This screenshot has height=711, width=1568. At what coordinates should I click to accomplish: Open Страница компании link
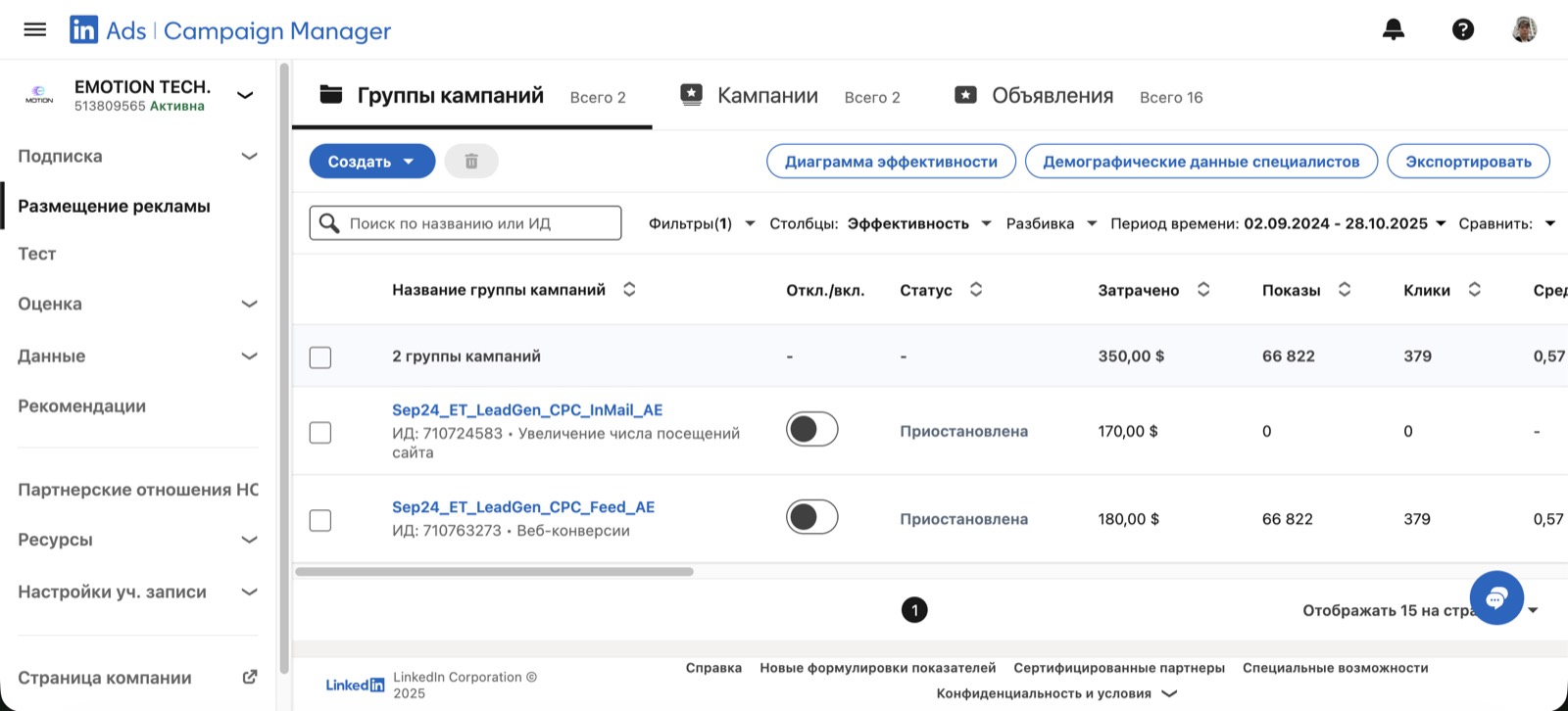coord(105,678)
